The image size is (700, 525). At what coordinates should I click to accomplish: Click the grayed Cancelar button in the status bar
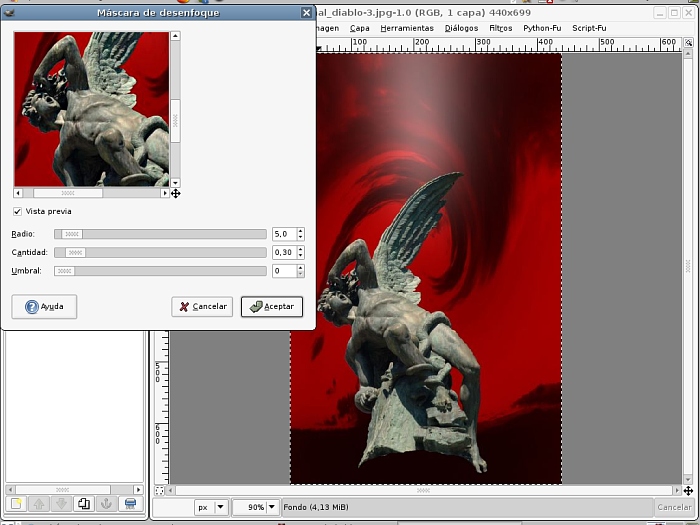(674, 507)
